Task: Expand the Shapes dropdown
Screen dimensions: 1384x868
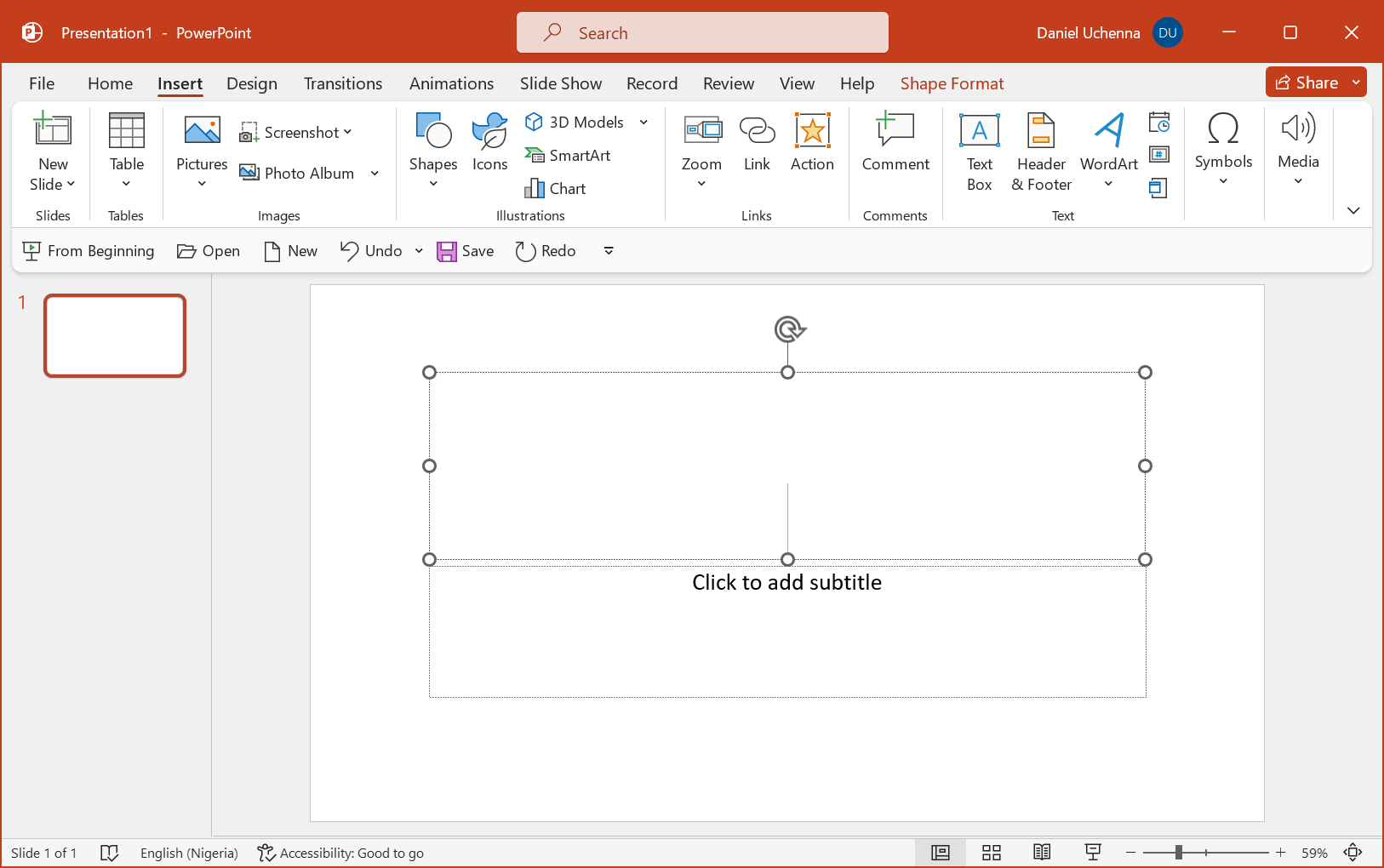Action: (x=433, y=183)
